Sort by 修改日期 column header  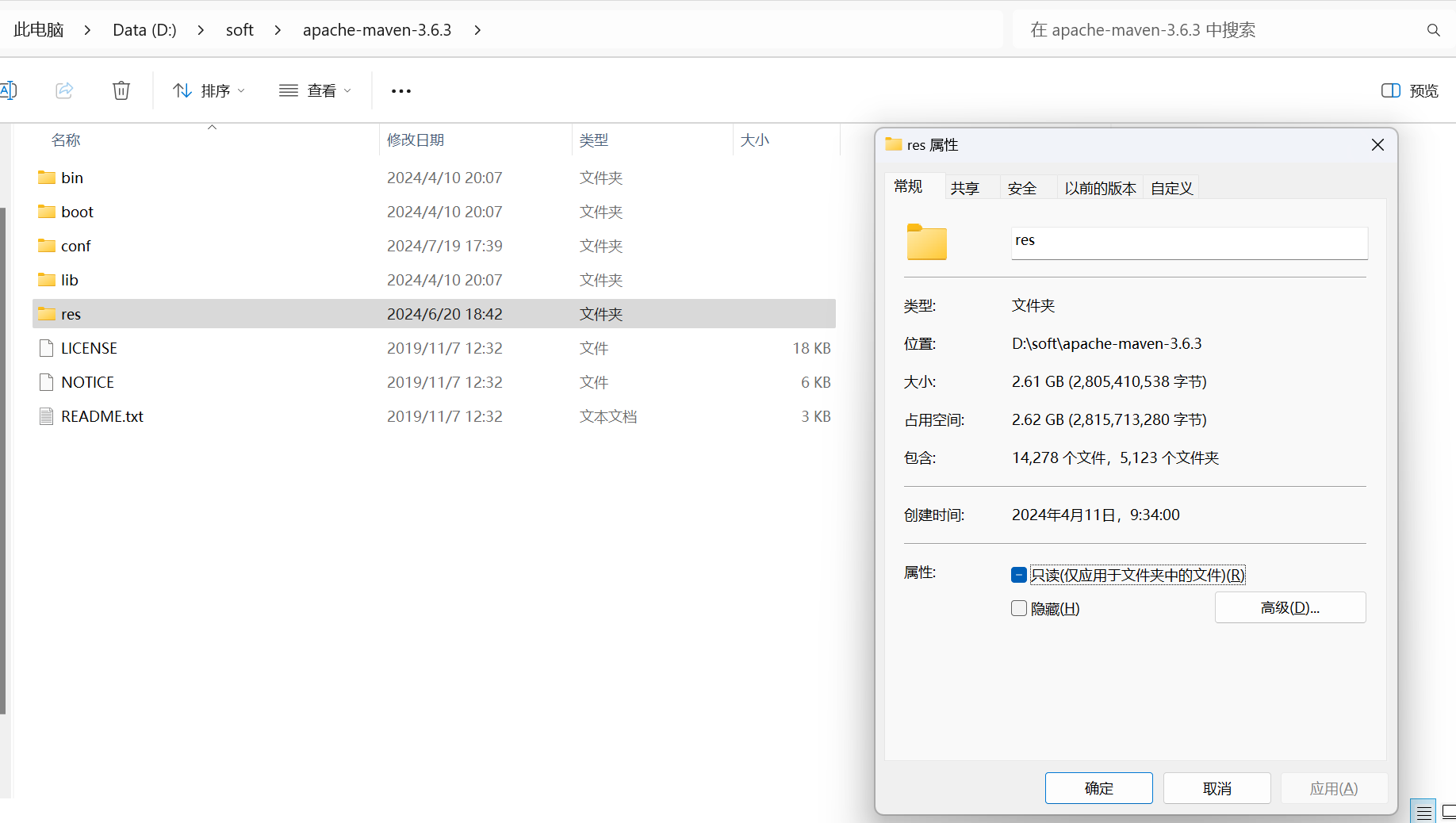pyautogui.click(x=416, y=140)
